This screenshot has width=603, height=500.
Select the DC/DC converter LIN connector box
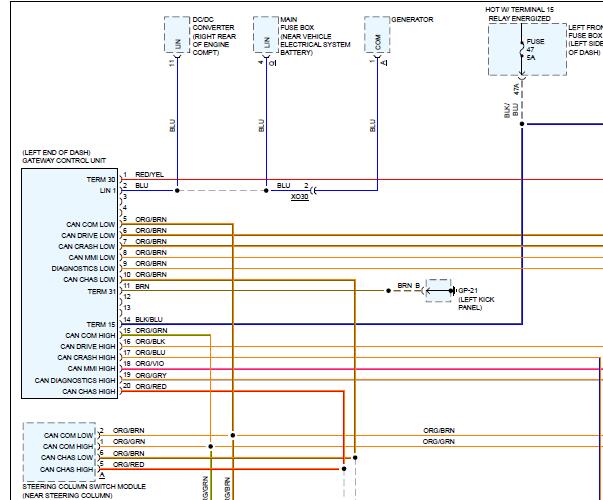177,35
